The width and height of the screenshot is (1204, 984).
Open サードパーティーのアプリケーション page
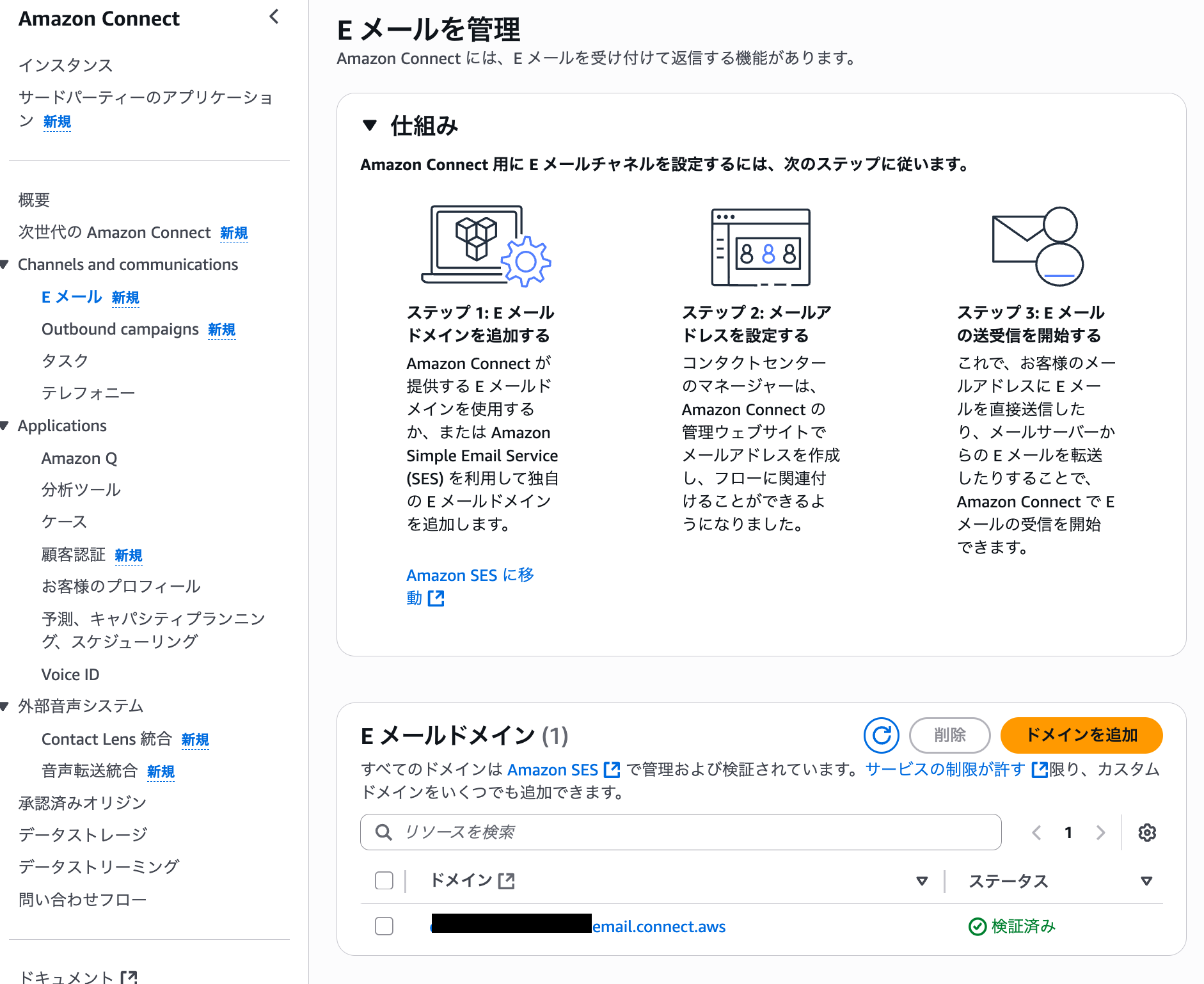click(x=147, y=109)
